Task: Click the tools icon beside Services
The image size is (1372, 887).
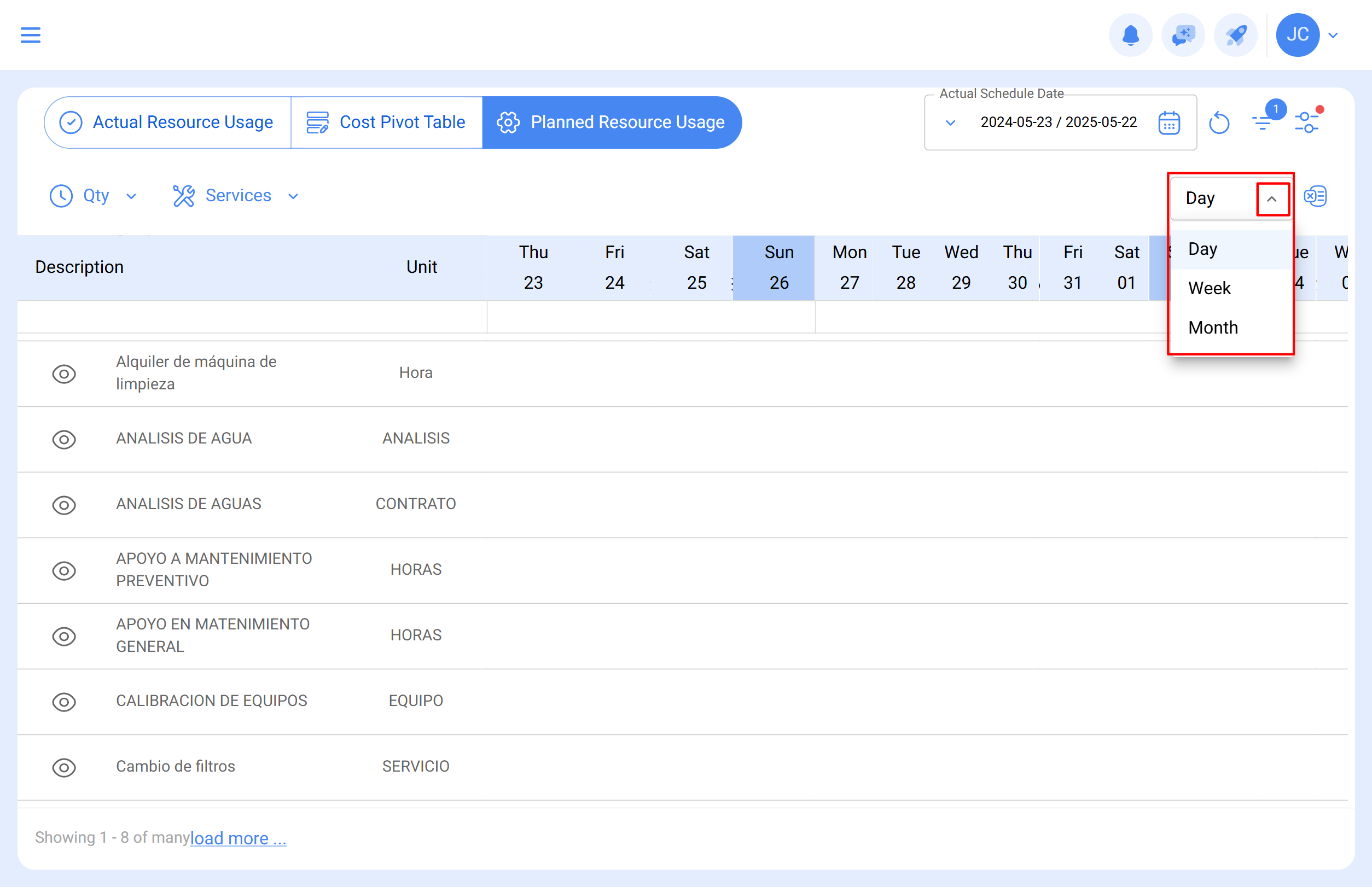Action: click(184, 196)
